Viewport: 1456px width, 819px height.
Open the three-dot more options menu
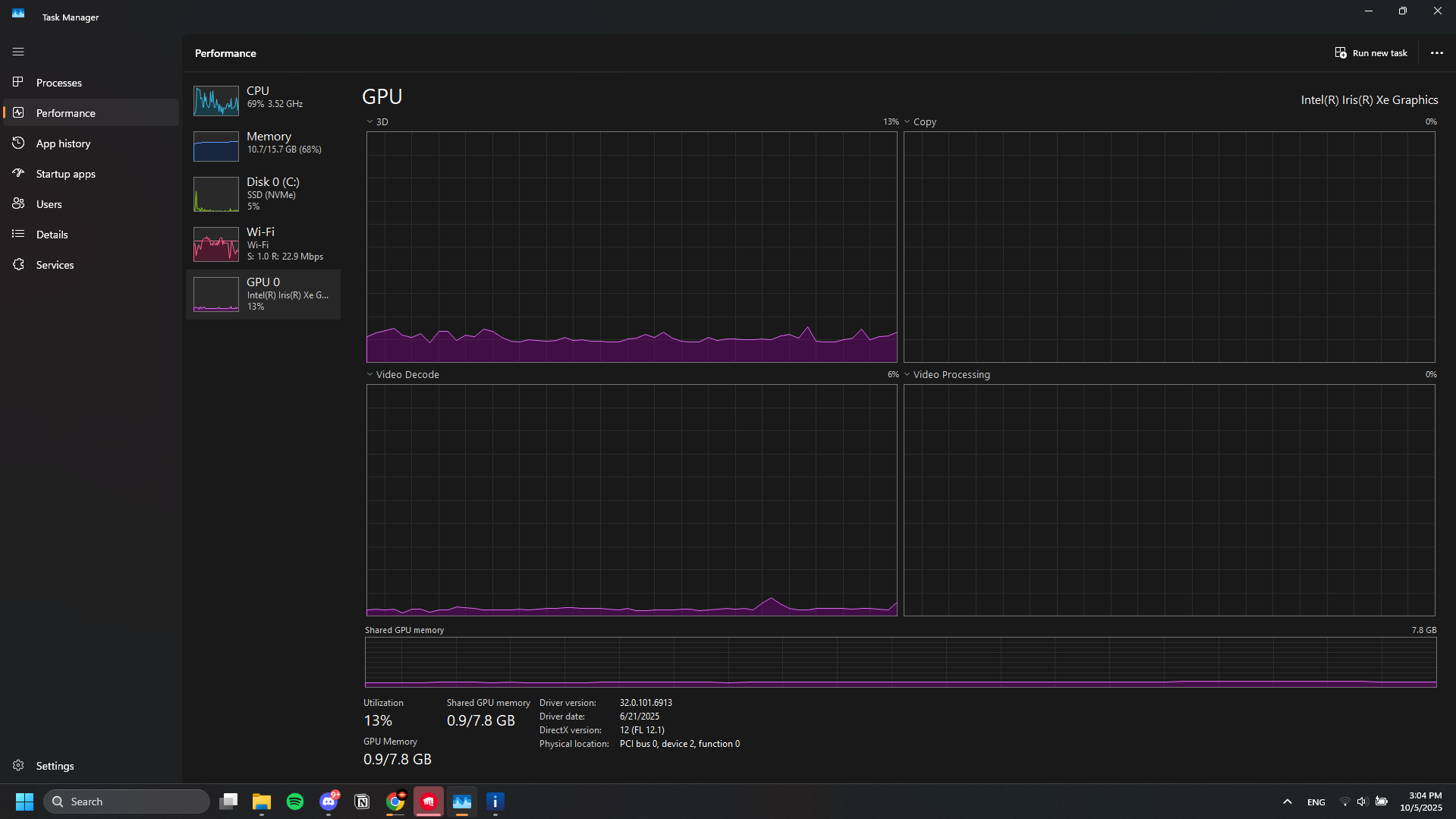tap(1436, 53)
